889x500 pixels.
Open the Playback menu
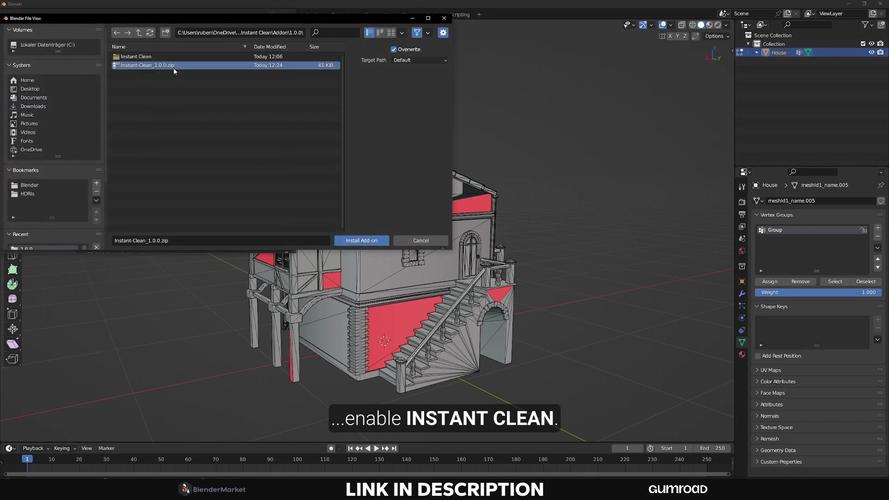tap(35, 448)
